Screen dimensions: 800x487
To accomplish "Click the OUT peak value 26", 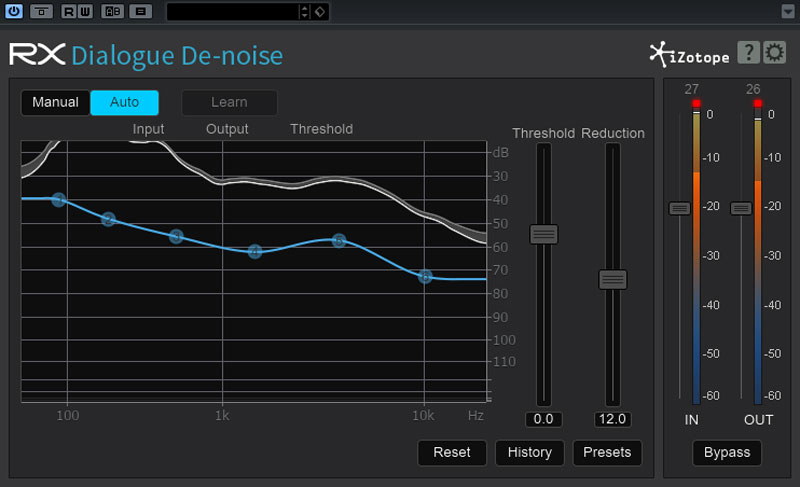I will click(x=753, y=89).
